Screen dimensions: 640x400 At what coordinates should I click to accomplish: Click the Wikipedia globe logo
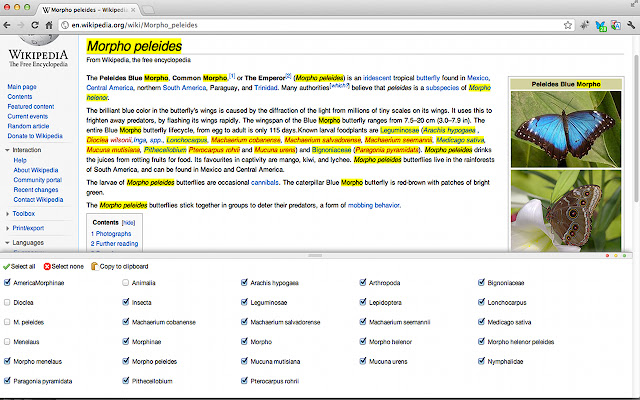[x=38, y=41]
